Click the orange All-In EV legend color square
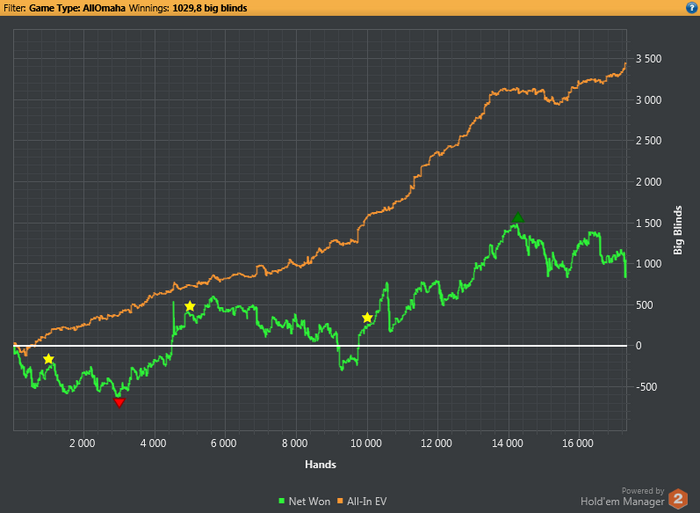700x513 pixels. [x=340, y=501]
